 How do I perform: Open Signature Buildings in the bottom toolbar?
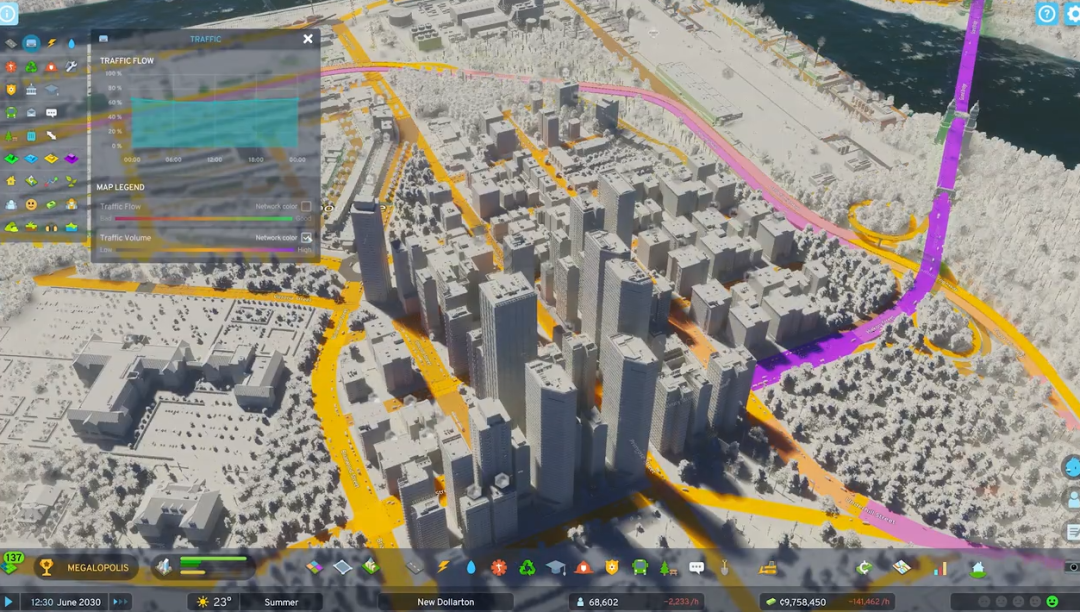[371, 567]
